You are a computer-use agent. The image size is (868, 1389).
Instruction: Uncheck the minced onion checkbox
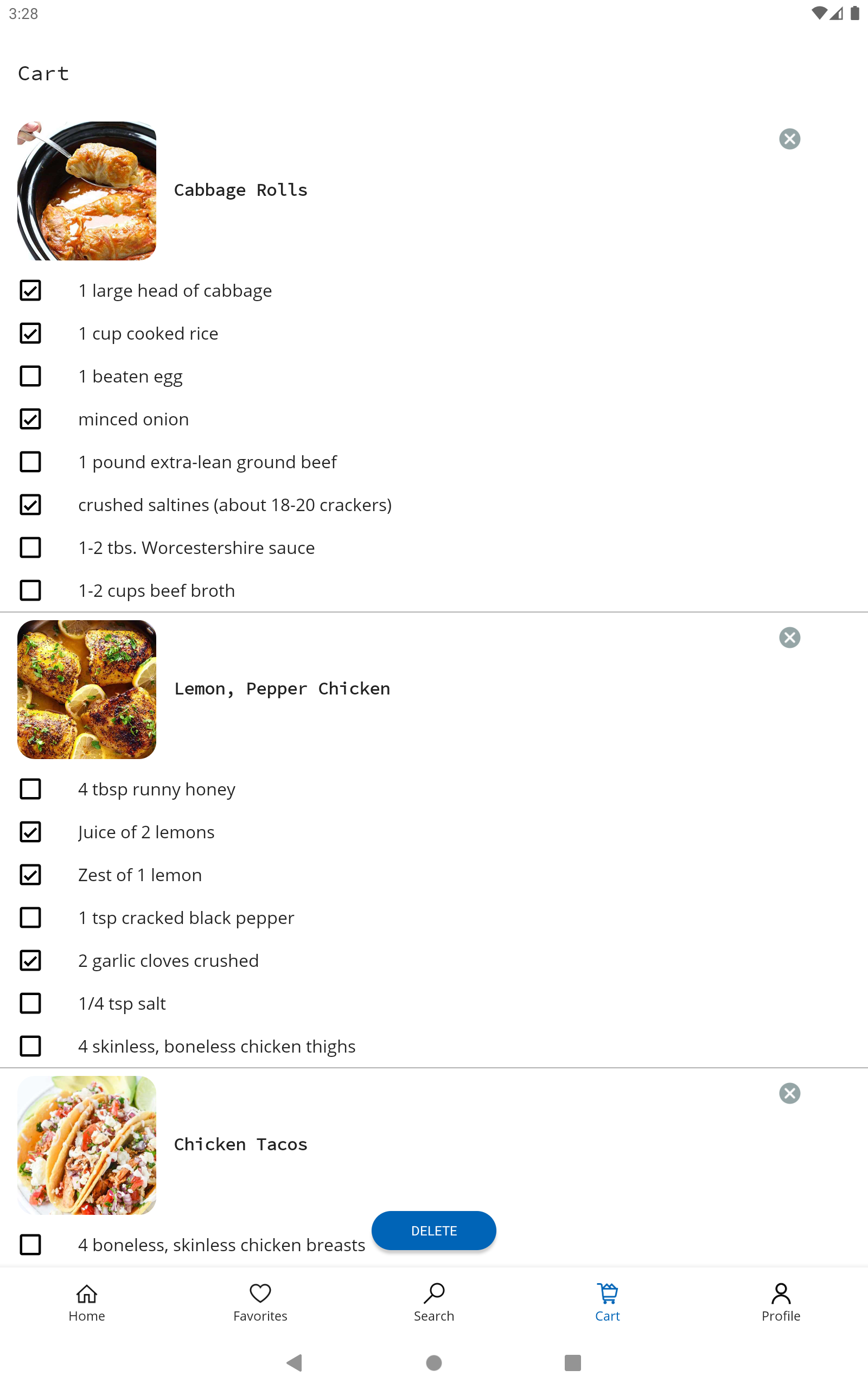(x=30, y=419)
